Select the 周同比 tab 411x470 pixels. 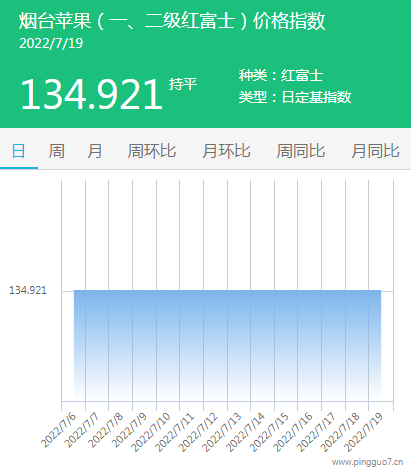(x=301, y=151)
